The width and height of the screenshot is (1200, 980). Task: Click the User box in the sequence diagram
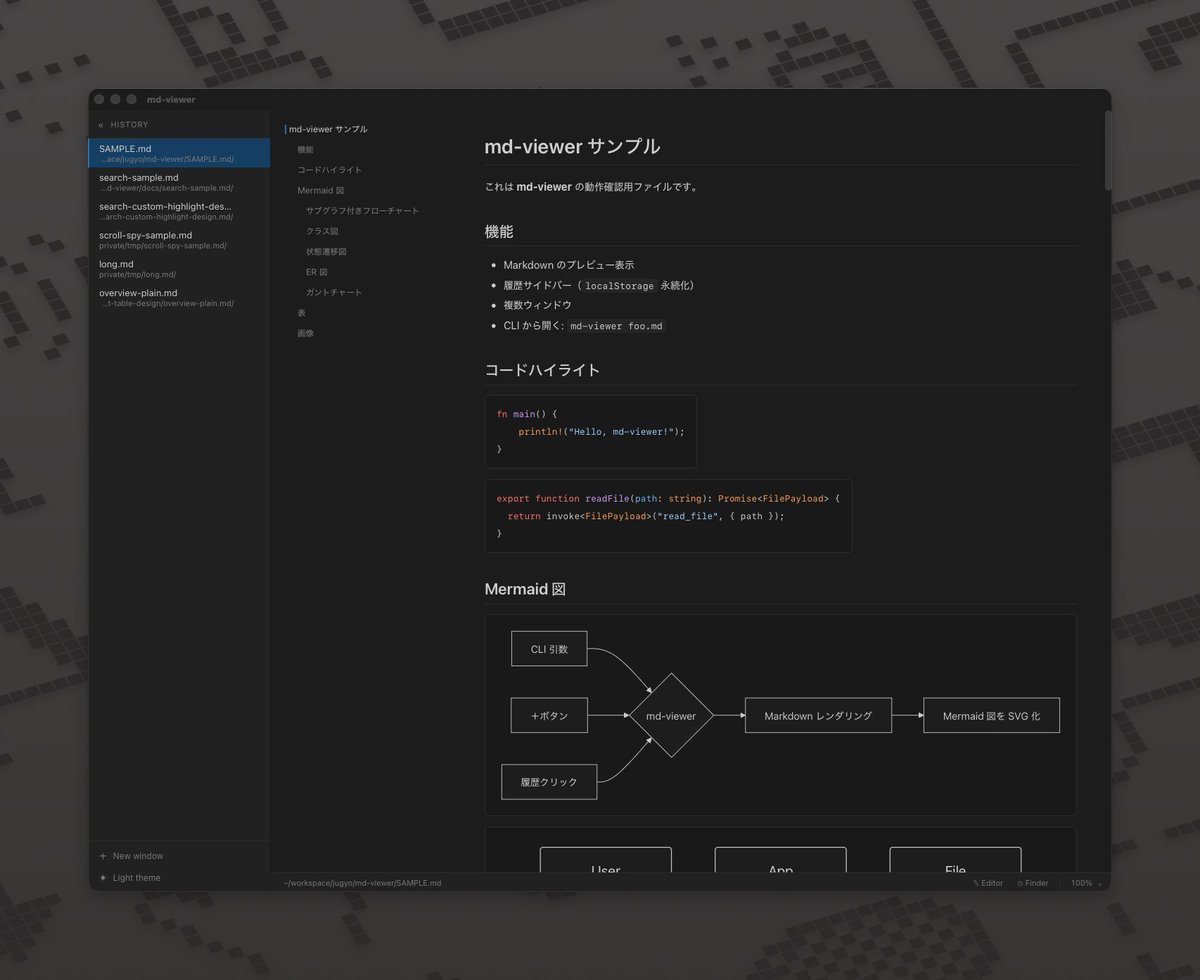[606, 860]
